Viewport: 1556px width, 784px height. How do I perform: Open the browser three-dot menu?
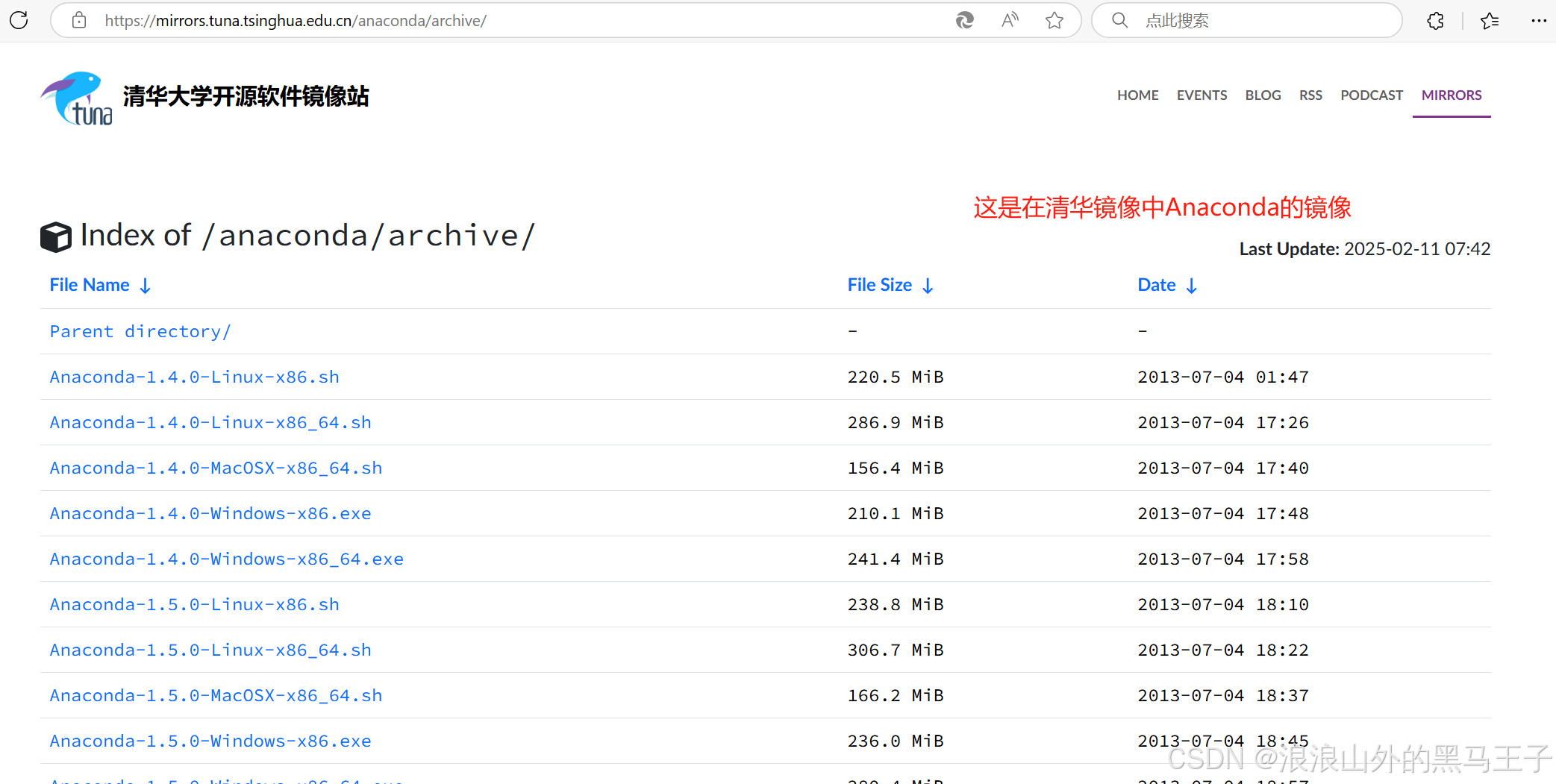point(1539,21)
